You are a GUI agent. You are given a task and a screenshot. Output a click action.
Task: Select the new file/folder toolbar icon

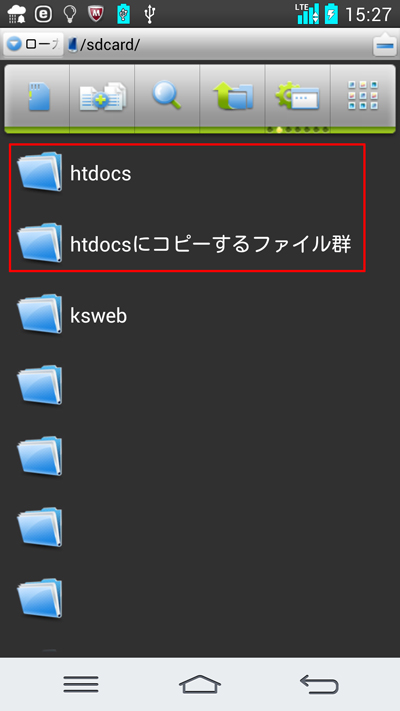(x=102, y=96)
